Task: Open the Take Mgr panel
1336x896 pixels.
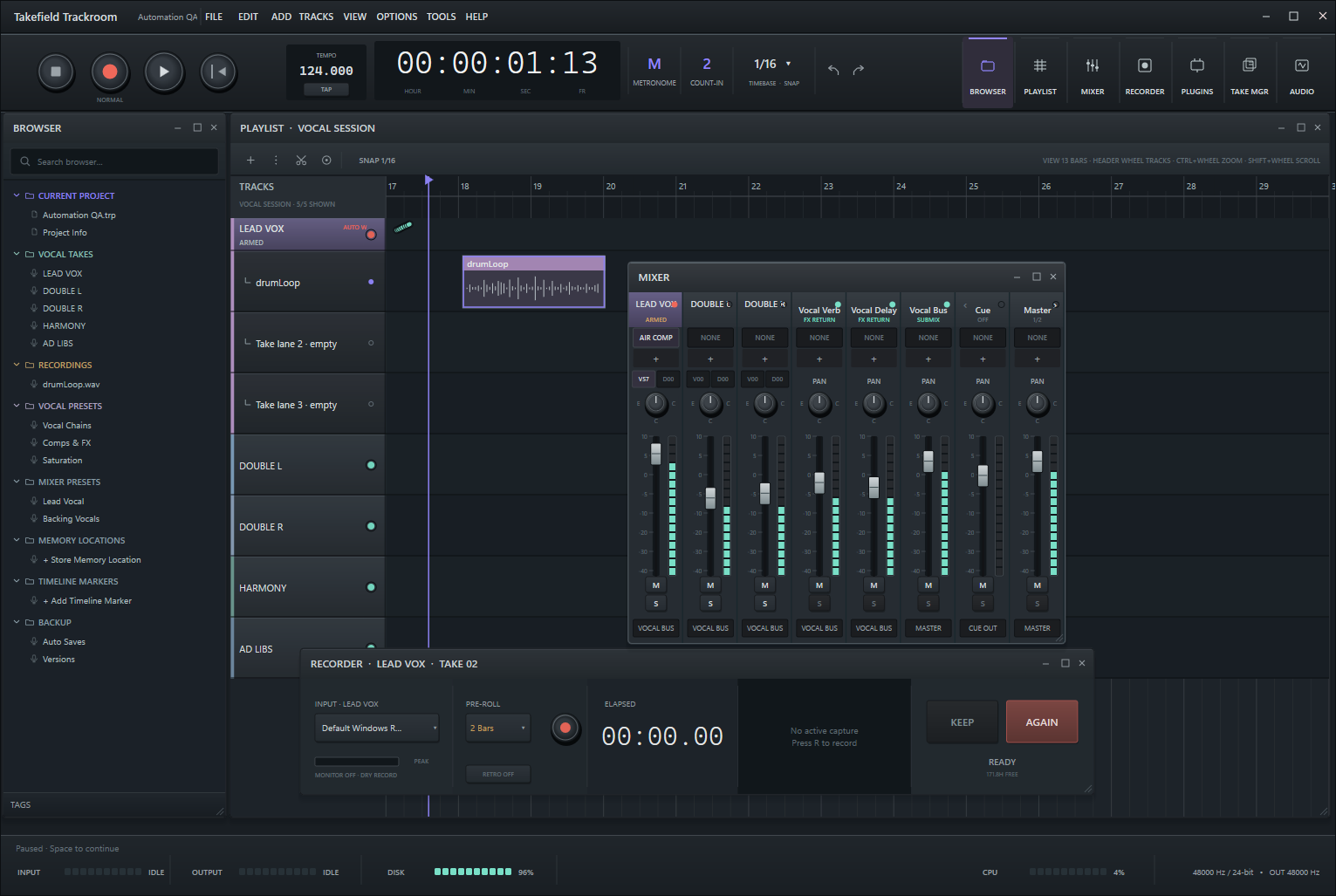Action: click(x=1249, y=73)
